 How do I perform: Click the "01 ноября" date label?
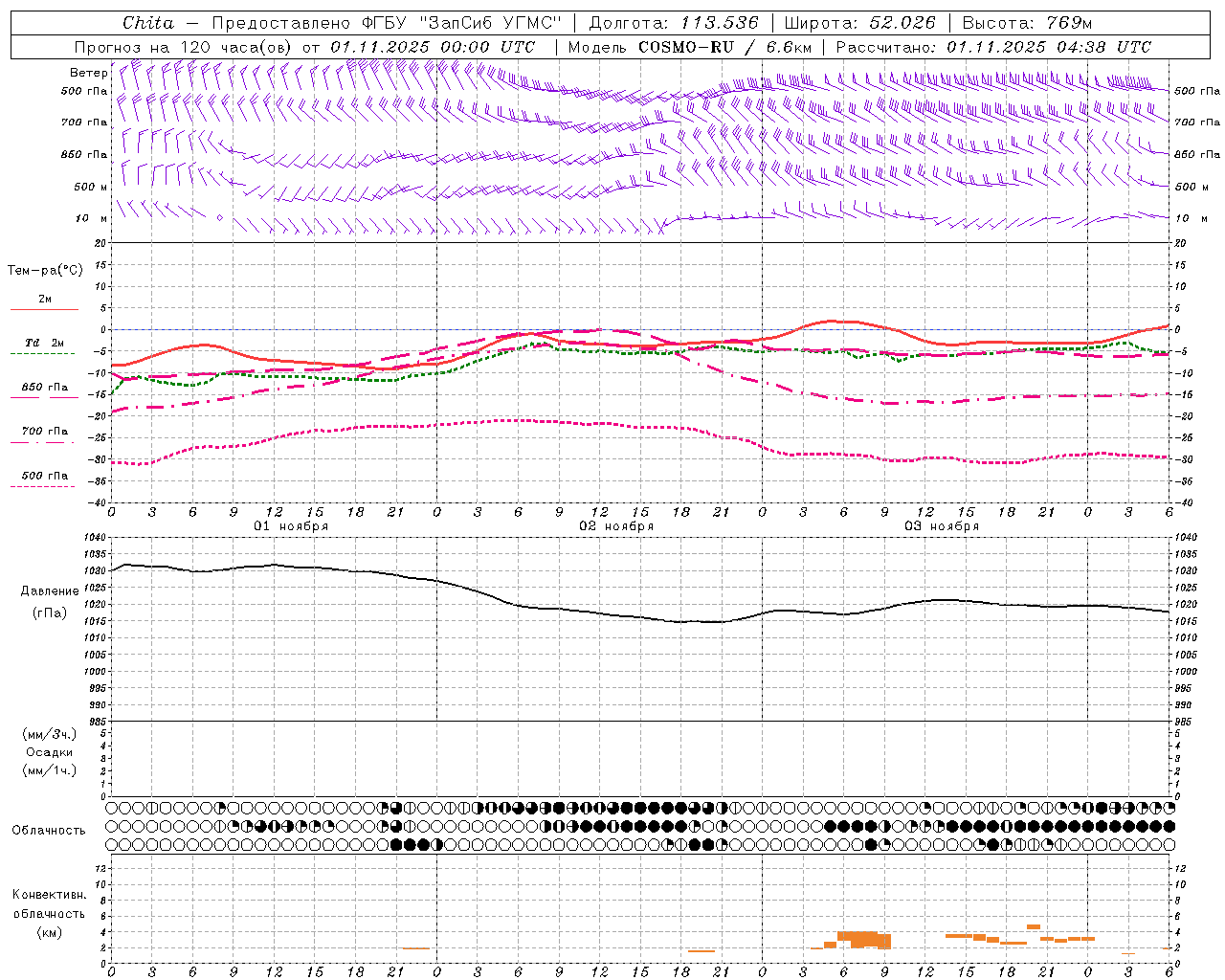pyautogui.click(x=291, y=526)
